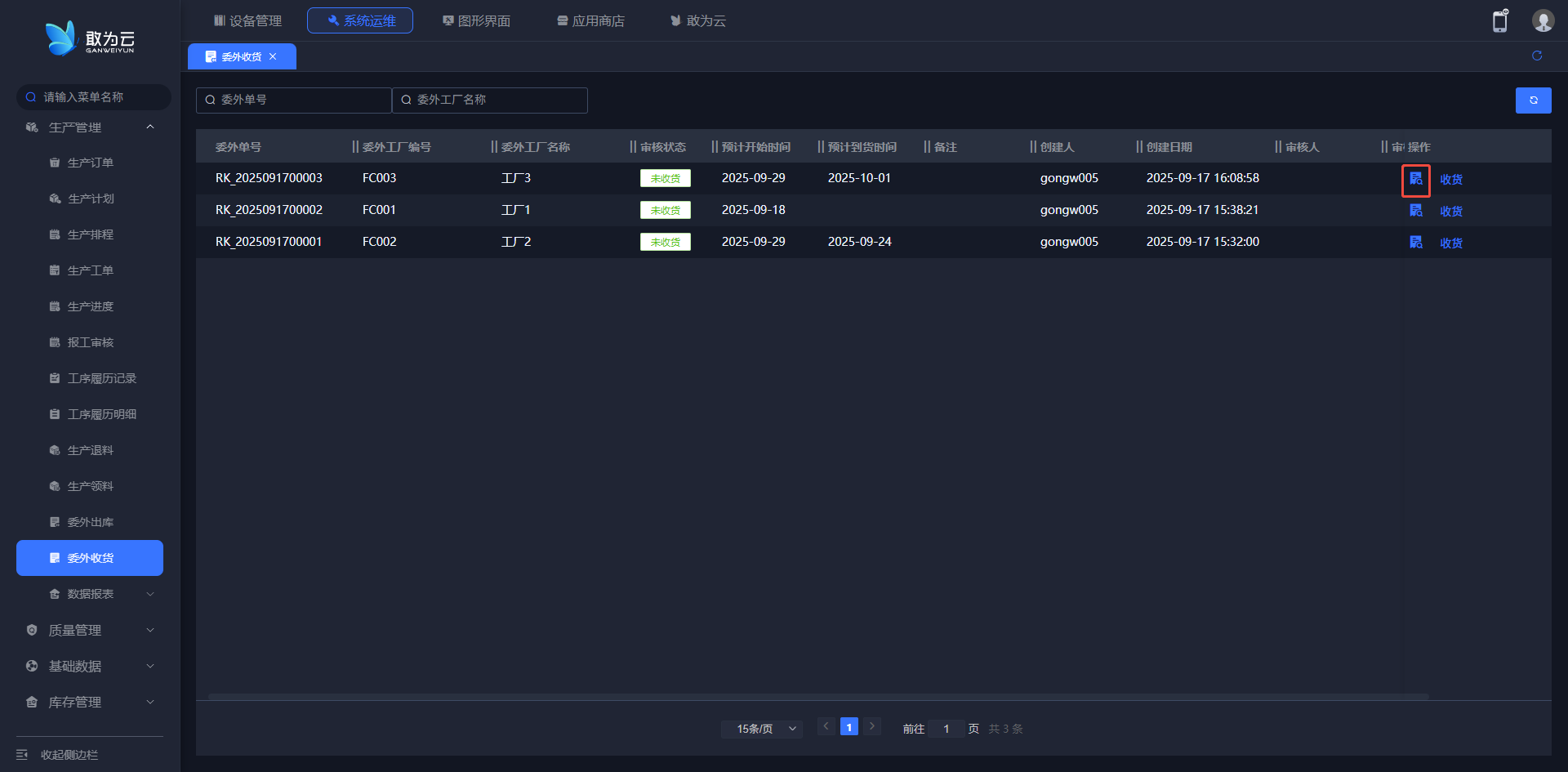Collapse the 生产管理 menu group
This screenshot has width=1568, height=772.
[149, 127]
